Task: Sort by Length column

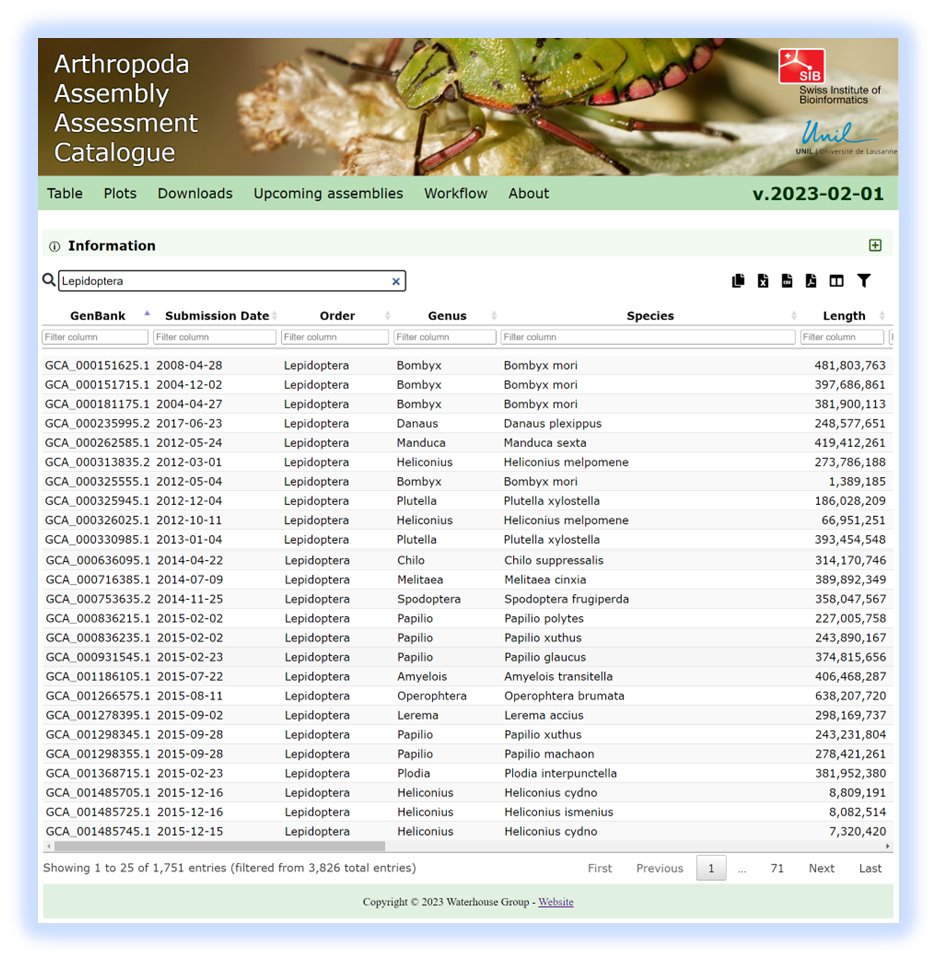Action: 844,316
